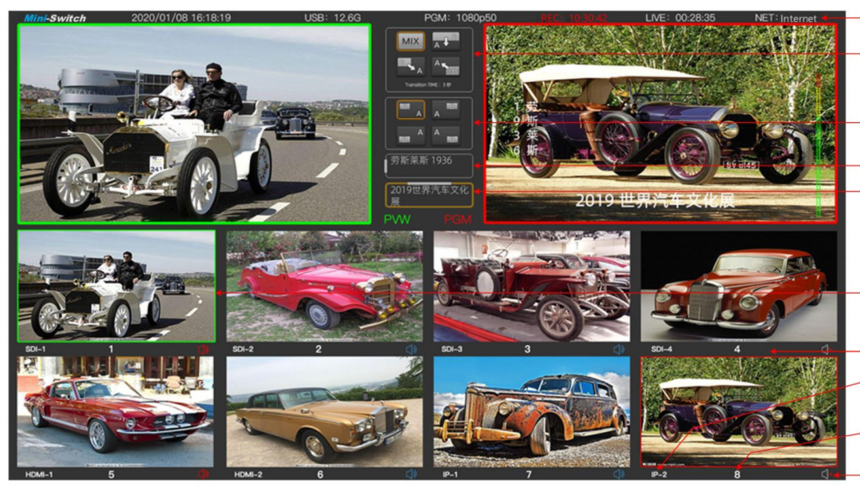
Task: Select the SDI-4 source thumbnail
Action: coord(739,286)
